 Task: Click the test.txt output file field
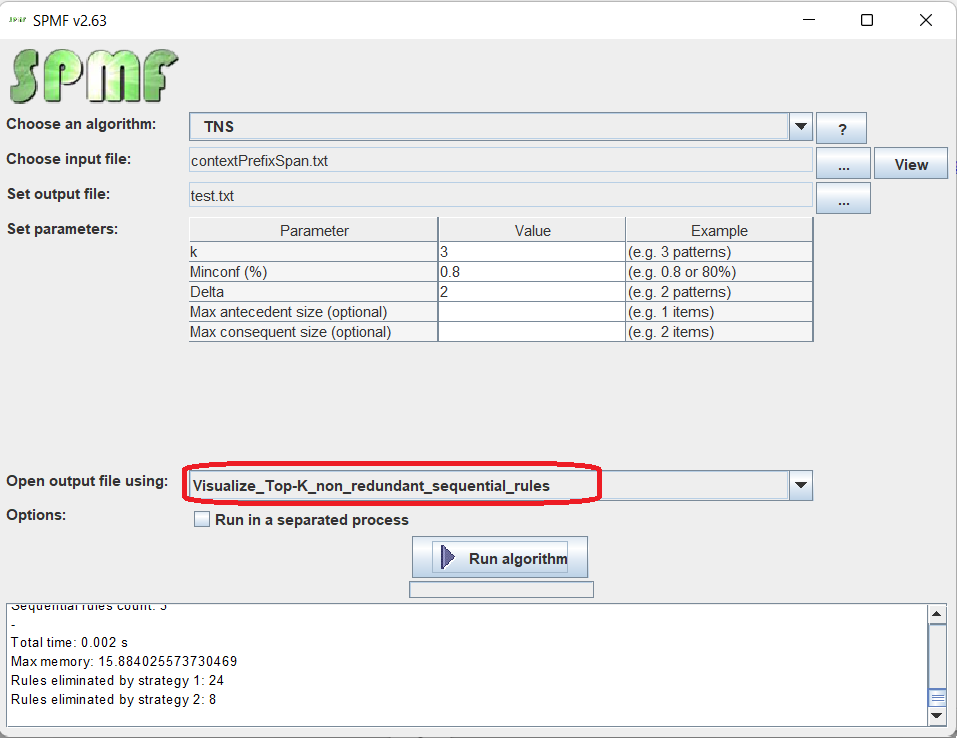[x=500, y=196]
